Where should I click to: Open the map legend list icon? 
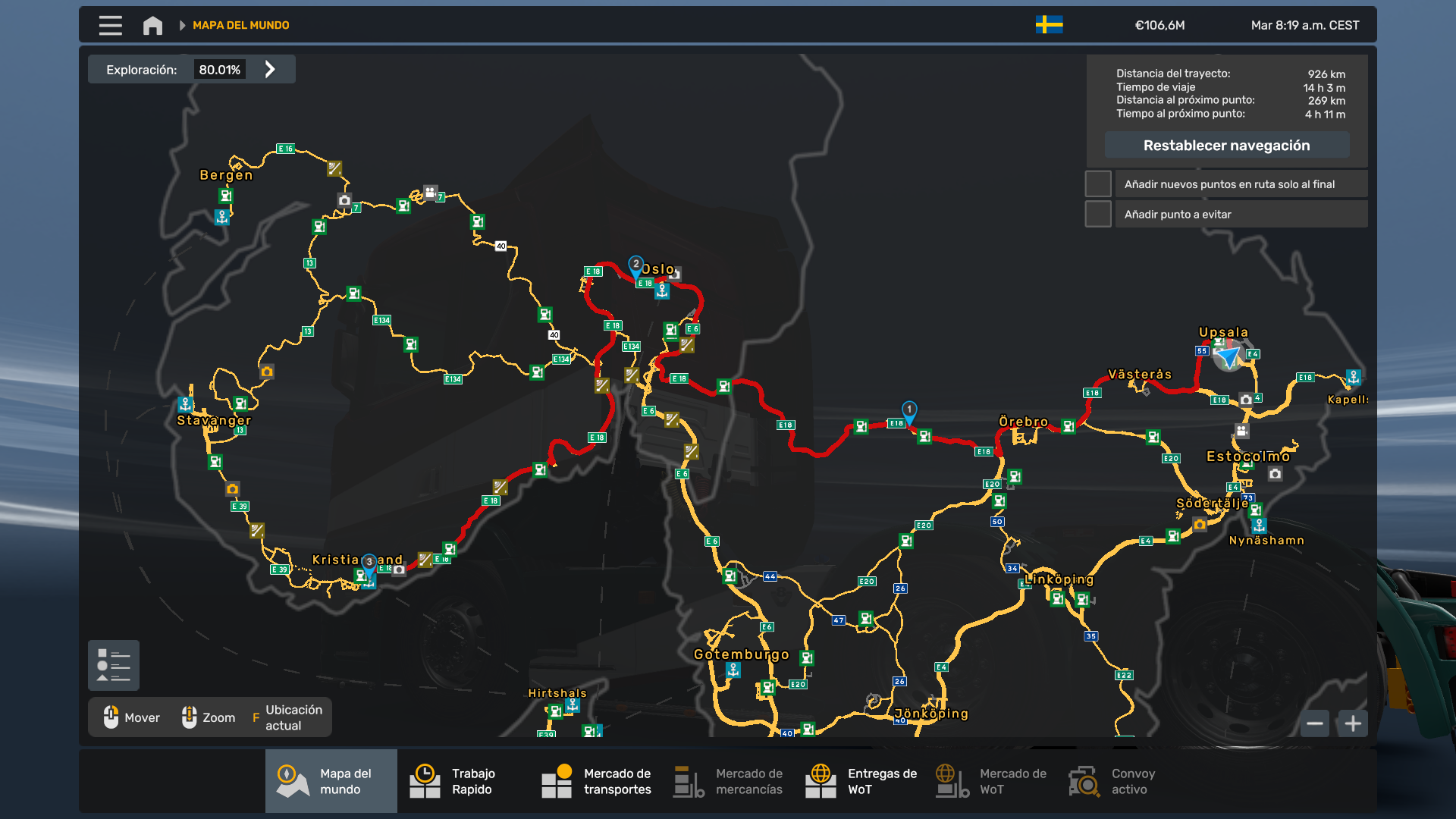pyautogui.click(x=114, y=666)
